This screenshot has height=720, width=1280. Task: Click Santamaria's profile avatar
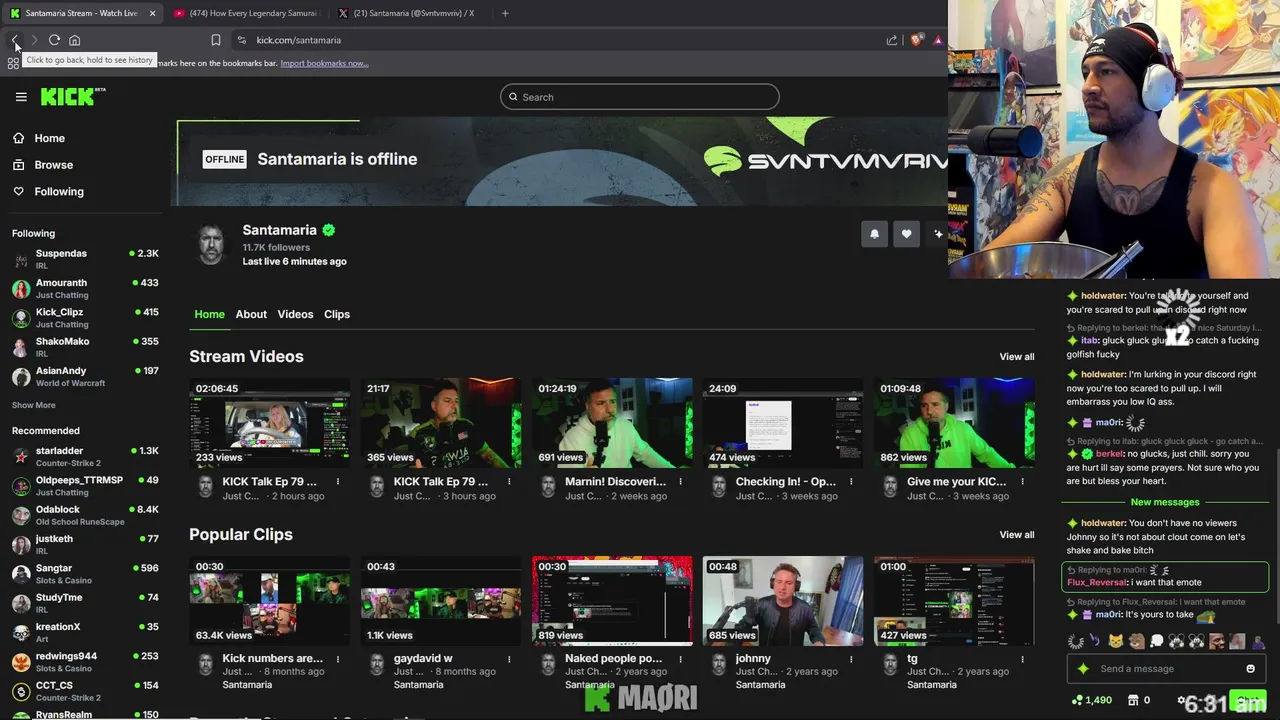coord(211,244)
